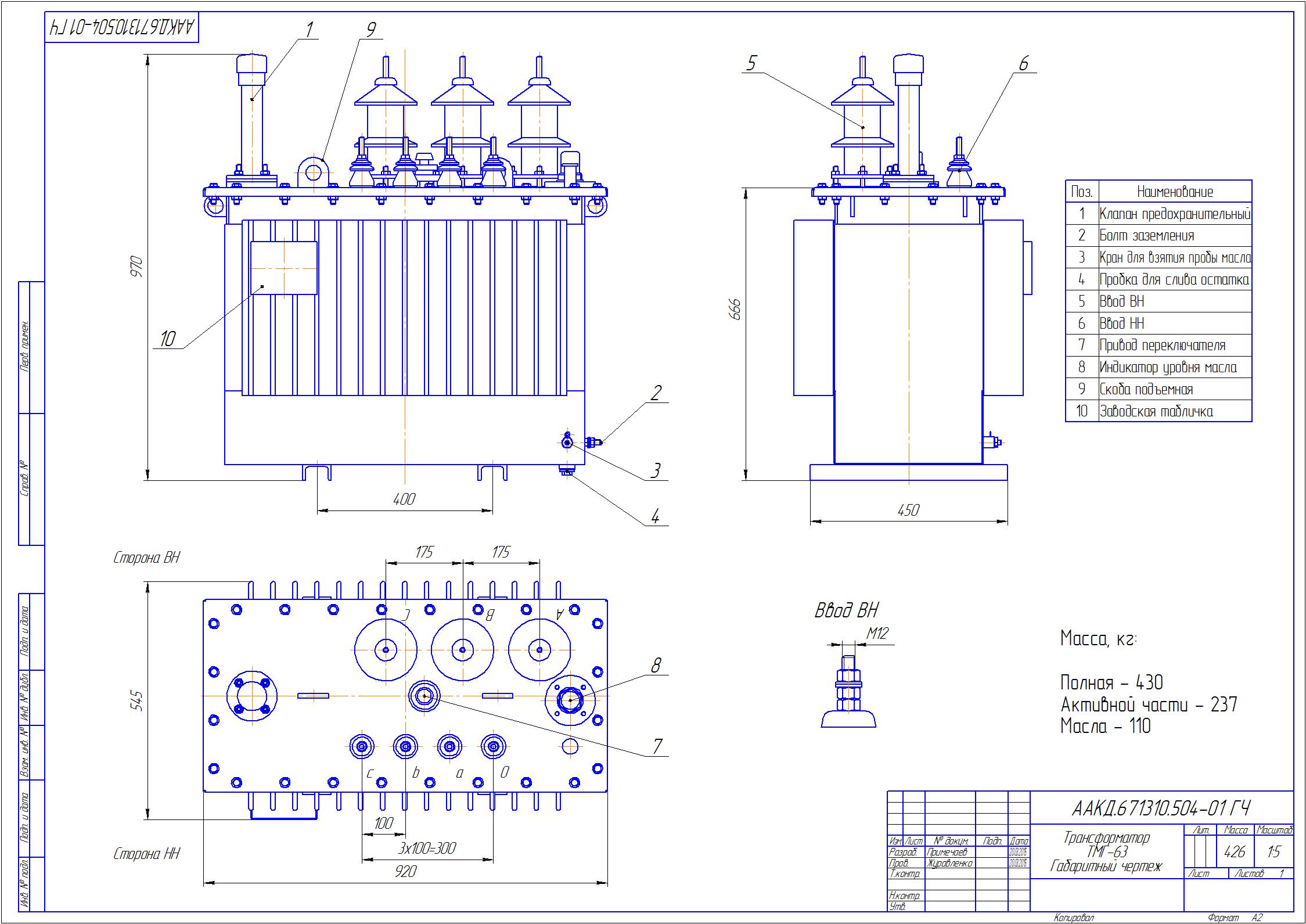
Task: Select callout number 4 under the drain plug leader
Action: 655,516
